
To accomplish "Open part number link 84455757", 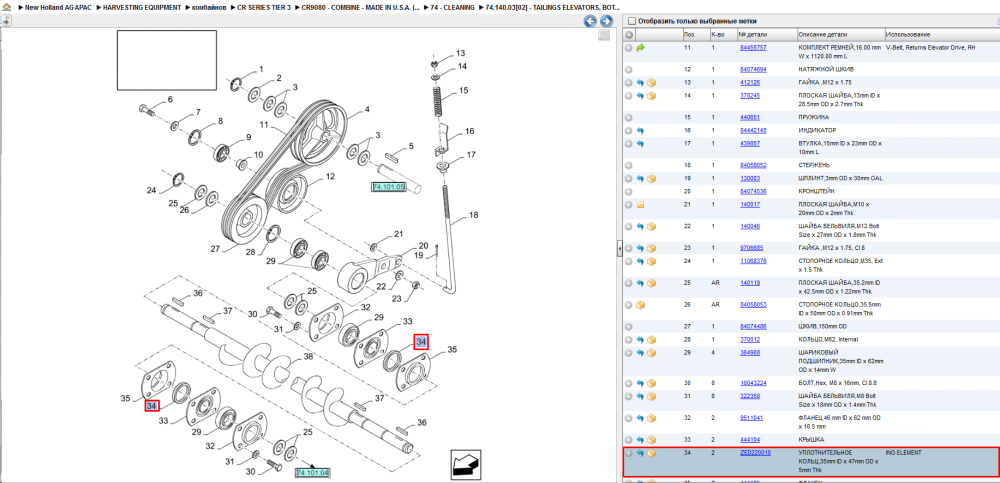I will [x=753, y=48].
